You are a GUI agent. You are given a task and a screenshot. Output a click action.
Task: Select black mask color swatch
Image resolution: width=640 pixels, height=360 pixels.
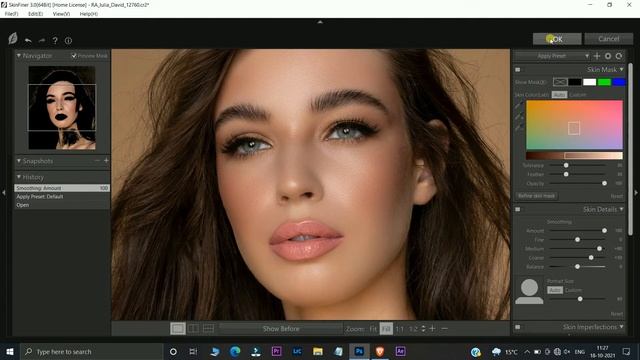click(574, 82)
